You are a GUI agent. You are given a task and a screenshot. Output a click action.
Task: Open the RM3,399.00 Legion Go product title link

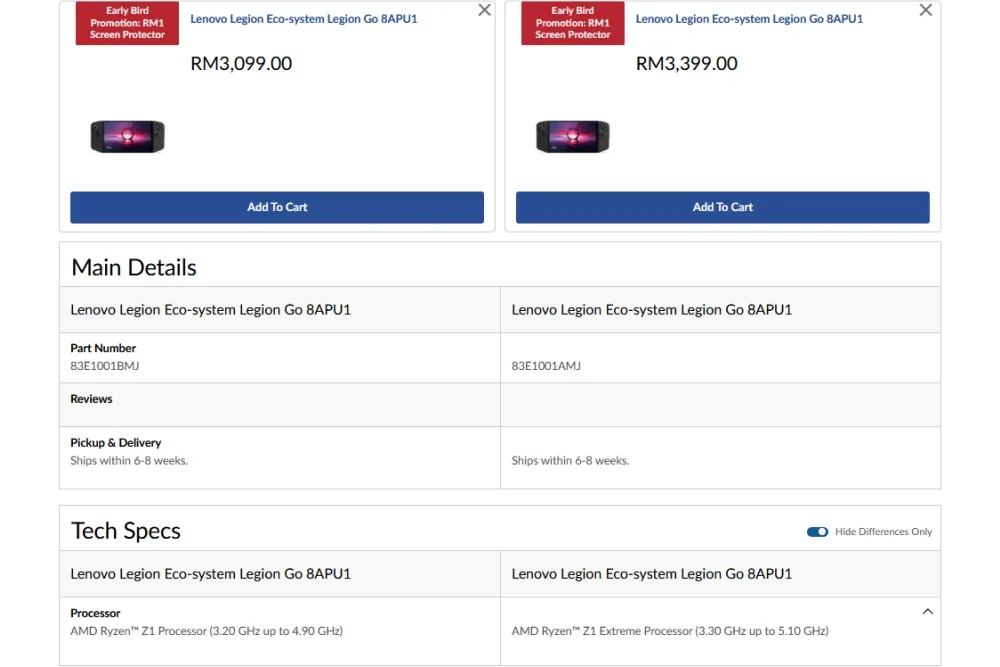pos(749,19)
